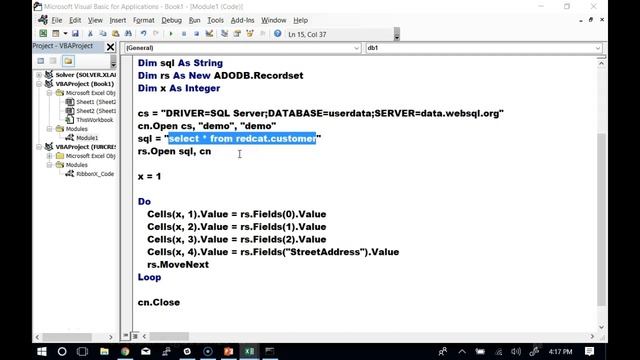
Task: Click the code window vertical scrollbar thumb
Action: (x=601, y=219)
